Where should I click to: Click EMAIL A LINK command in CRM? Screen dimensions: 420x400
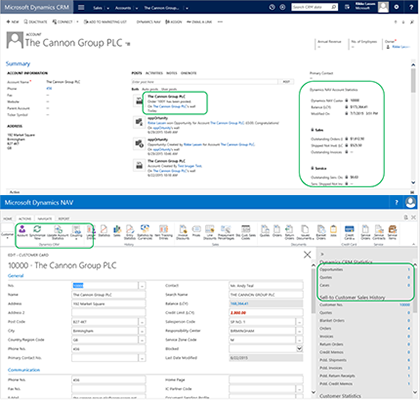(199, 22)
